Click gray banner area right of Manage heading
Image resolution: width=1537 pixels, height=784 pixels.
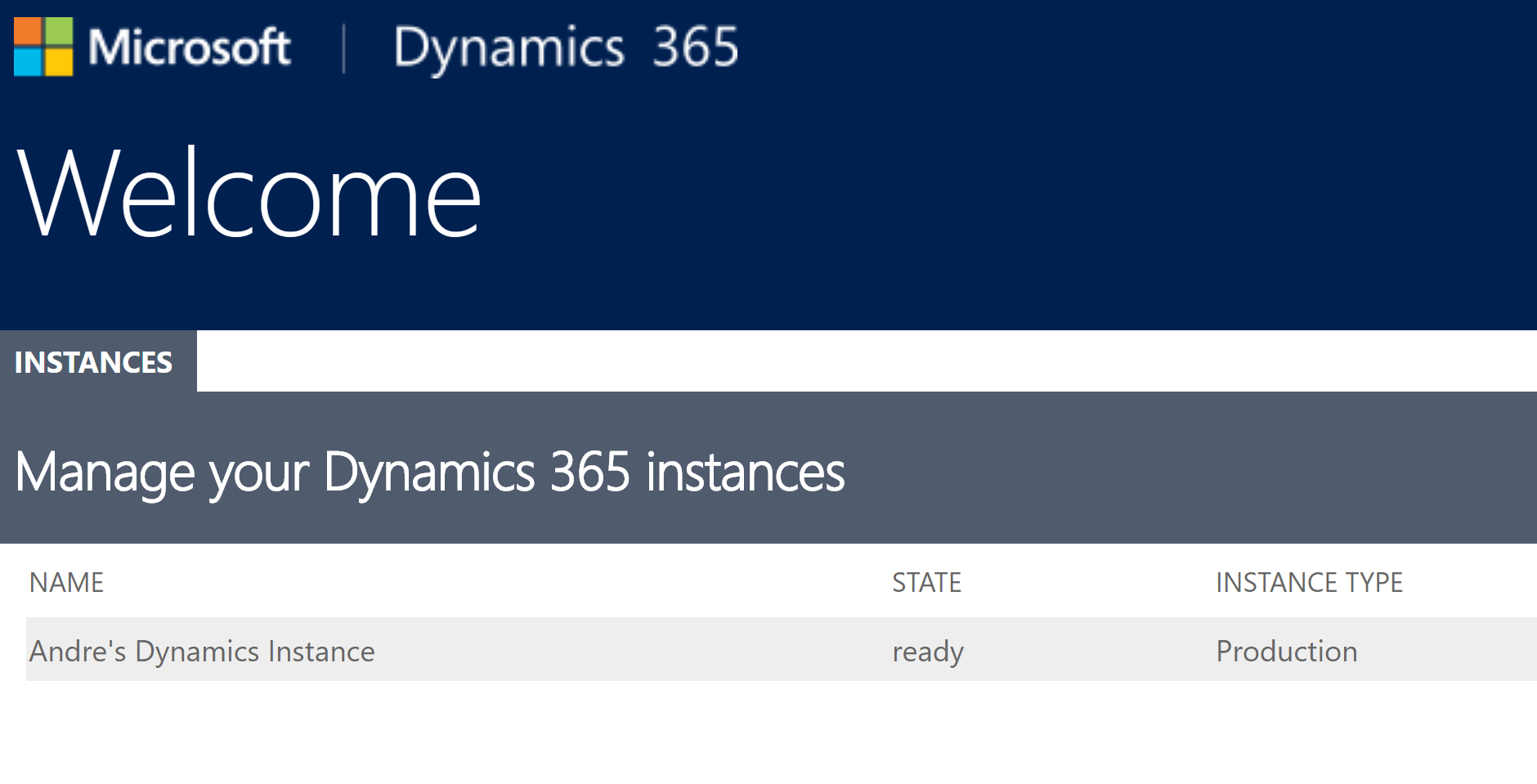(1185, 472)
